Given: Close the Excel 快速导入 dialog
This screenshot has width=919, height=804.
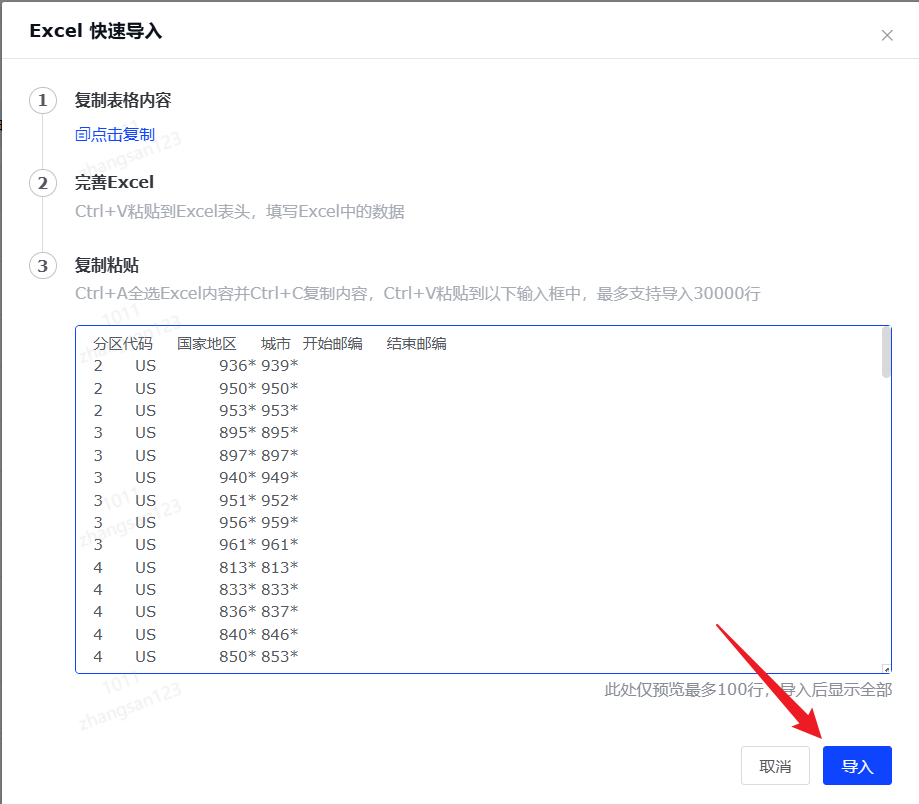Looking at the screenshot, I should click(887, 36).
